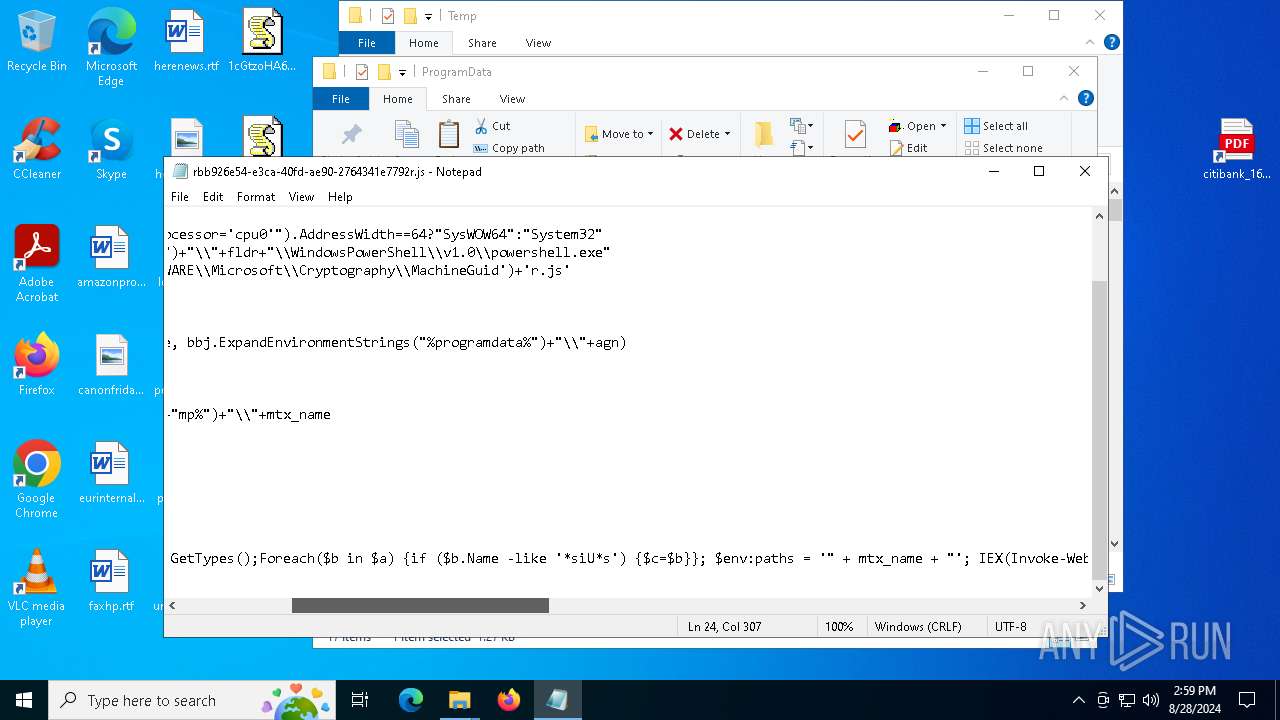Select the faxhp.rtf desktop file
Screen dimensions: 1280x720
[x=111, y=581]
